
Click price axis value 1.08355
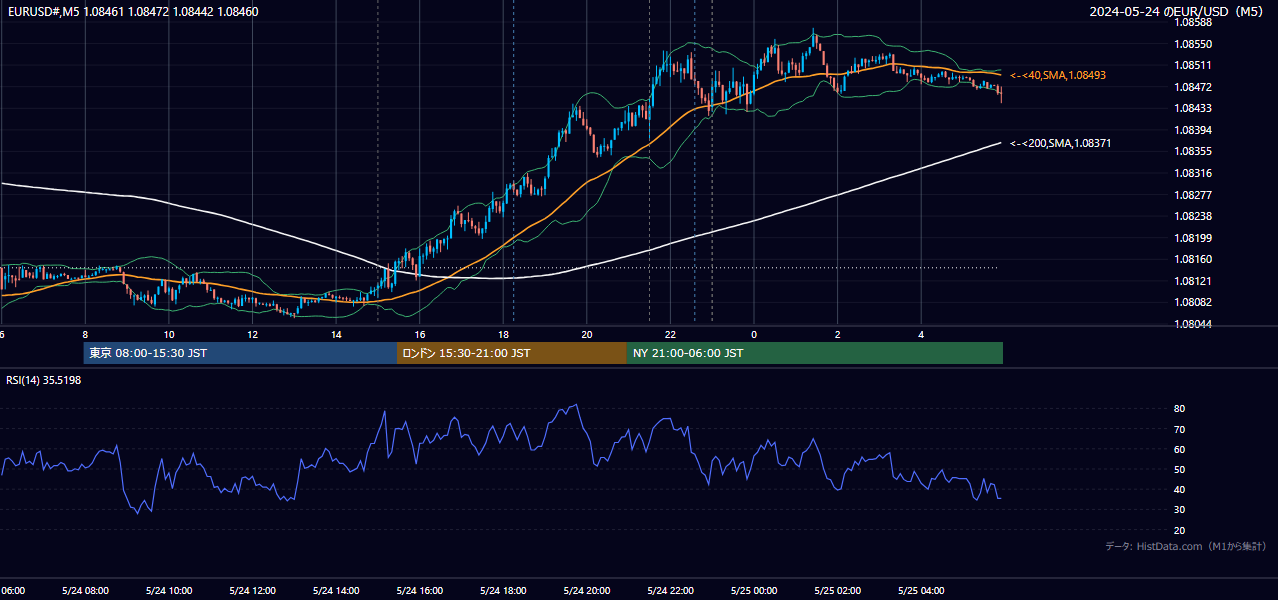[x=1192, y=151]
